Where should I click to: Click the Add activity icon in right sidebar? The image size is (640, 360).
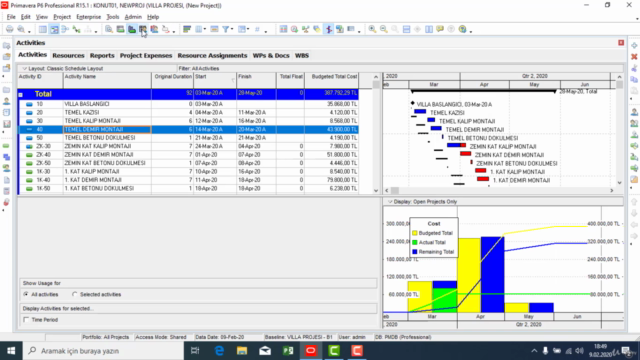point(634,45)
